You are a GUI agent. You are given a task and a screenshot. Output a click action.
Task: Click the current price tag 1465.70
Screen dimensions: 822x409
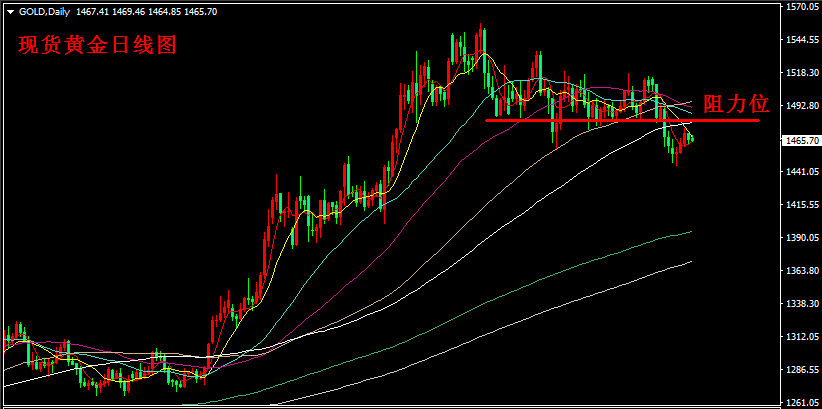802,141
